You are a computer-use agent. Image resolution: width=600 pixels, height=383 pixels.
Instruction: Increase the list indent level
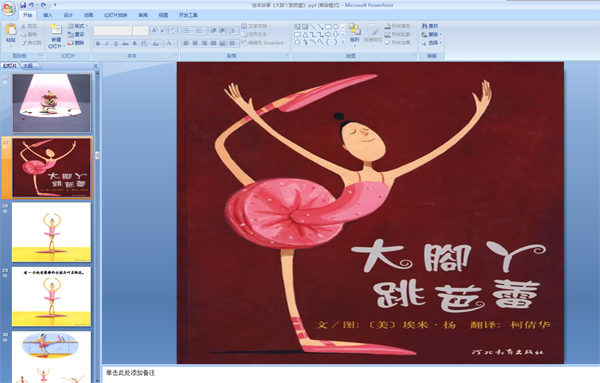[x=222, y=30]
